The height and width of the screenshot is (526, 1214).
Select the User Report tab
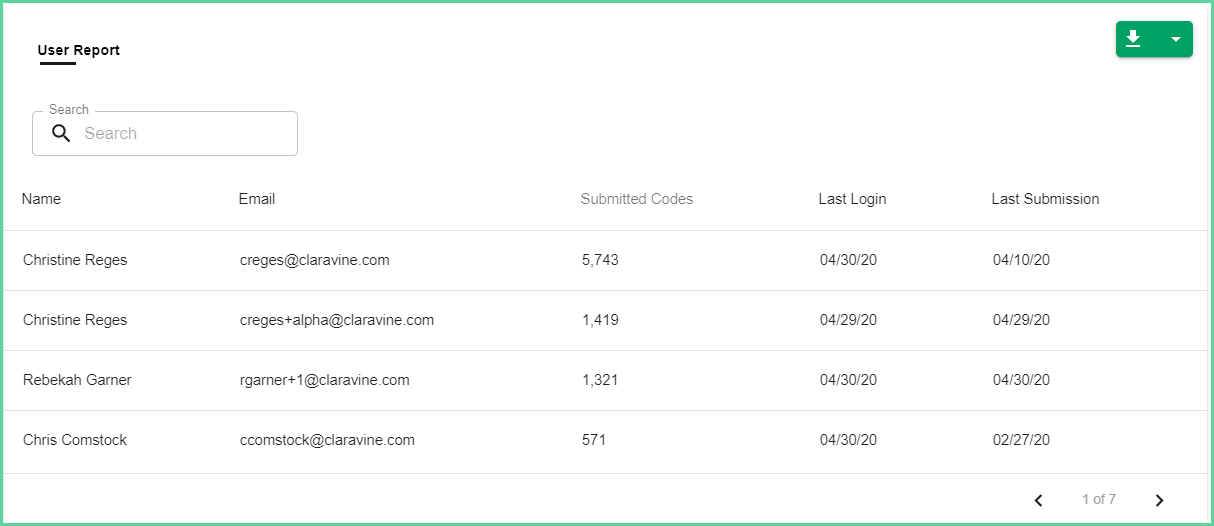(79, 50)
